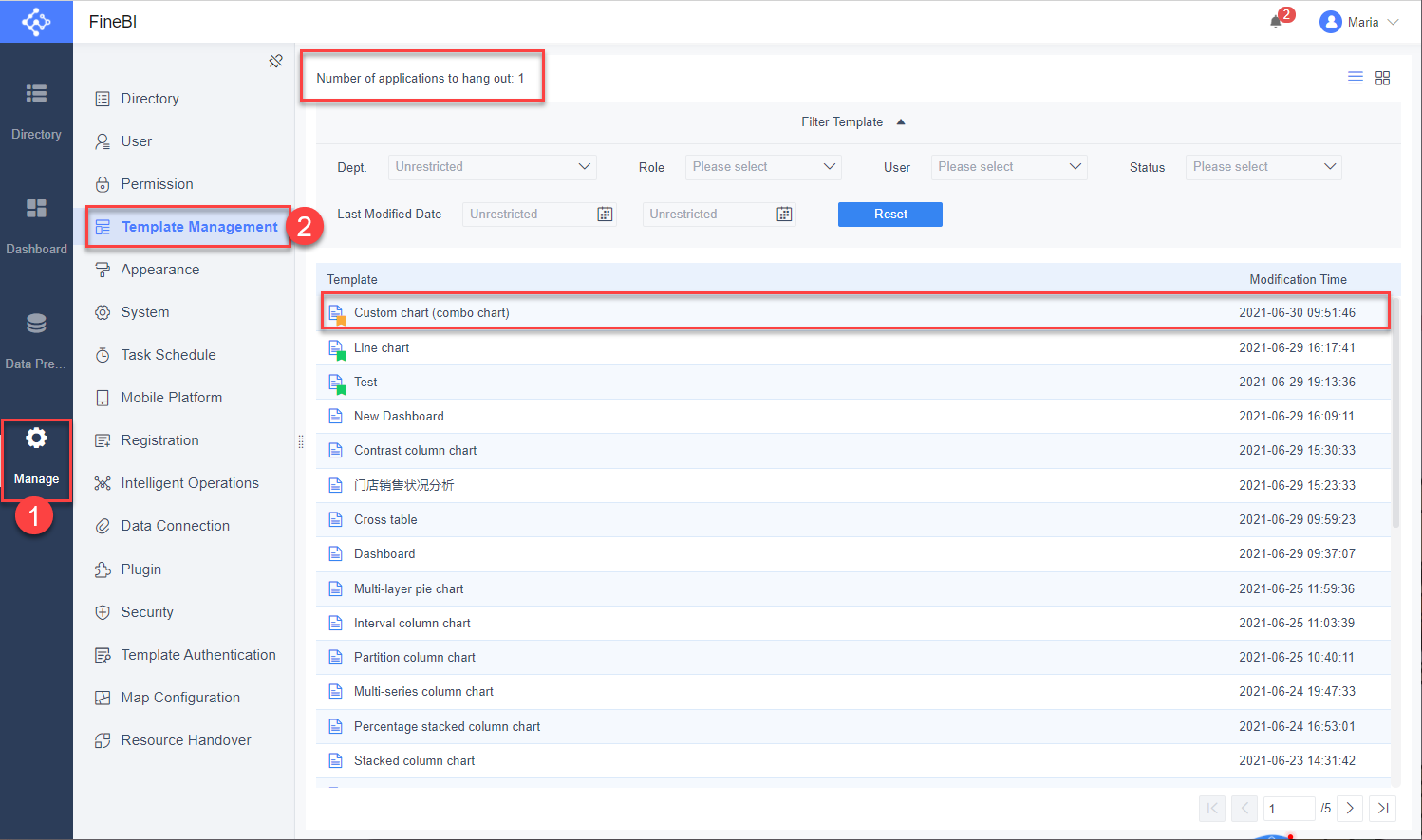Click the Reset button

[889, 215]
